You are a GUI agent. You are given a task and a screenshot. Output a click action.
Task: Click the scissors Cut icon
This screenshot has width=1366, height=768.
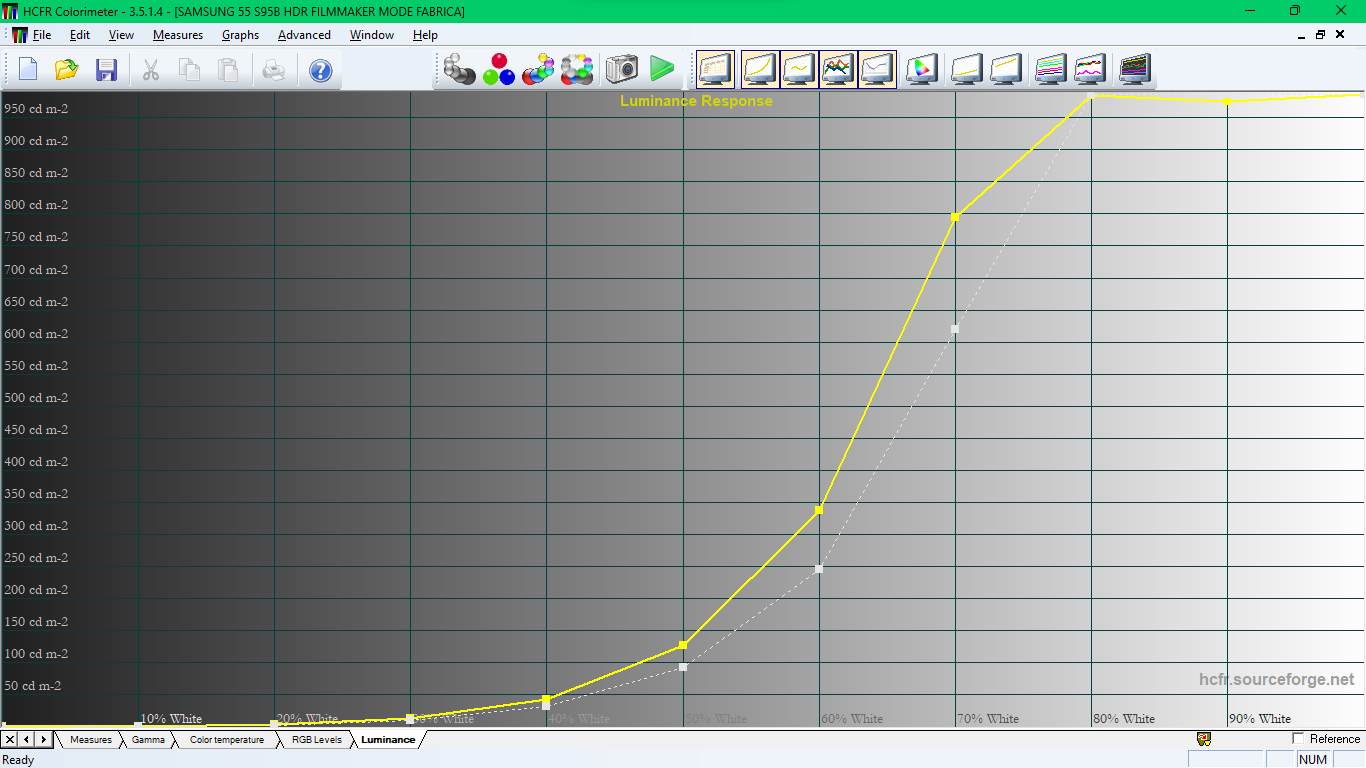(151, 70)
